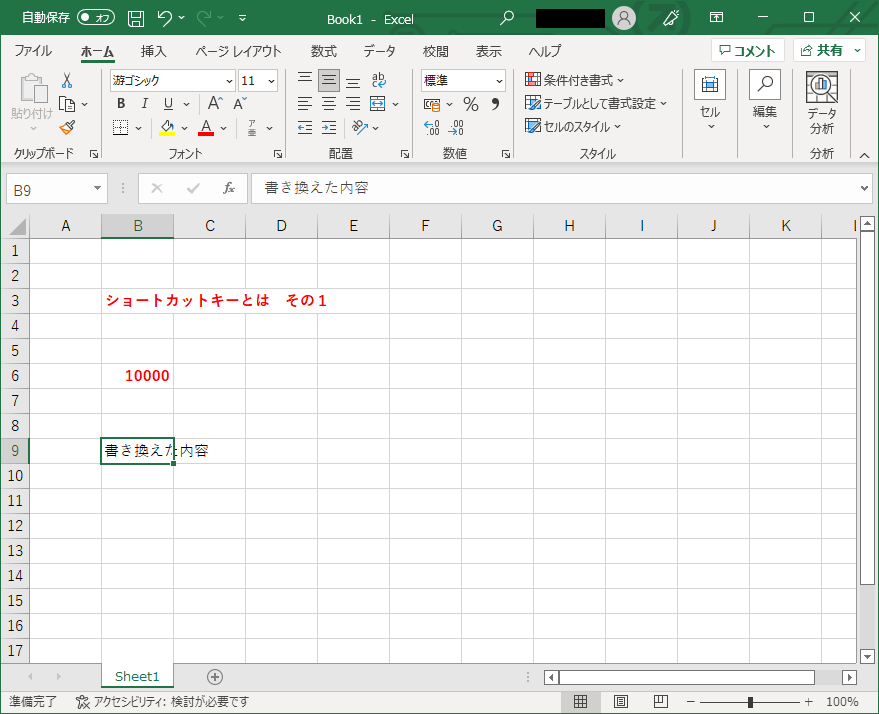
Task: Switch to Page Break Preview
Action: [x=661, y=702]
